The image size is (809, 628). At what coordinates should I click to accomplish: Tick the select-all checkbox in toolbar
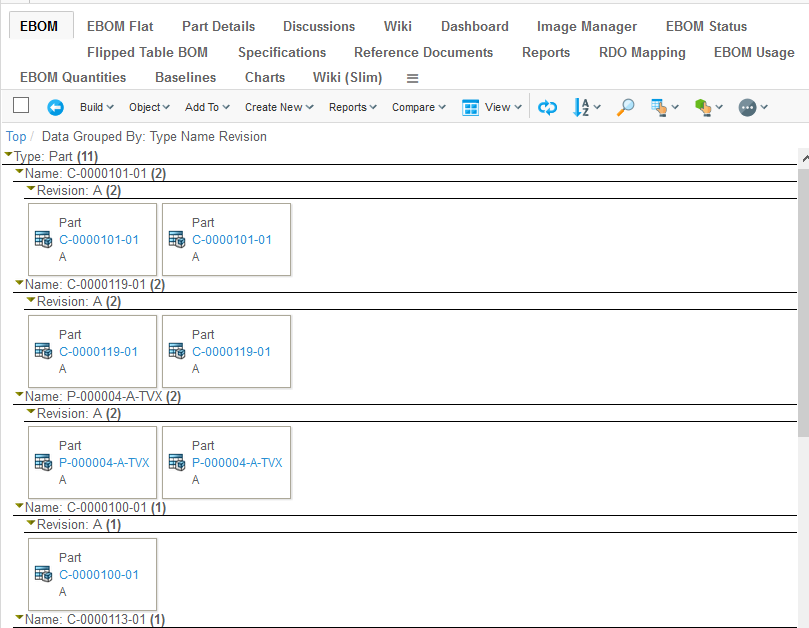pyautogui.click(x=21, y=106)
